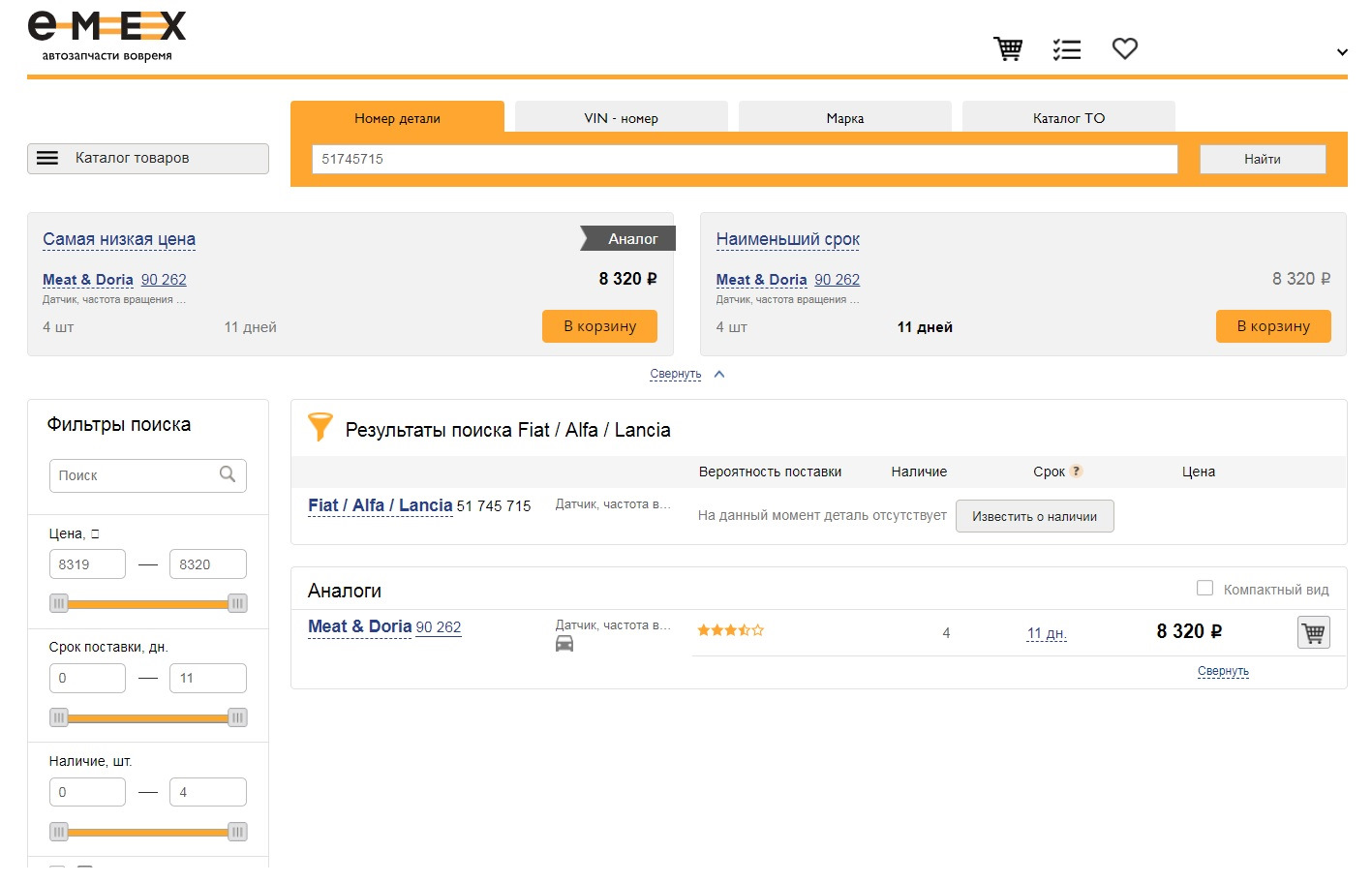Click the orange funnel filter icon
Image resolution: width=1372 pixels, height=883 pixels.
pos(320,426)
